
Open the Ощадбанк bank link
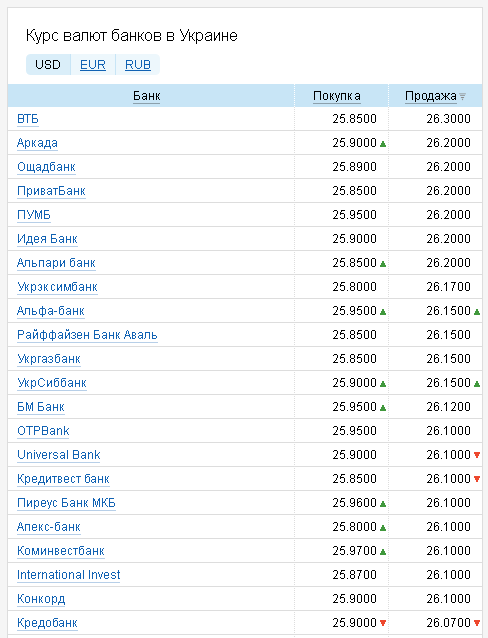coord(46,167)
